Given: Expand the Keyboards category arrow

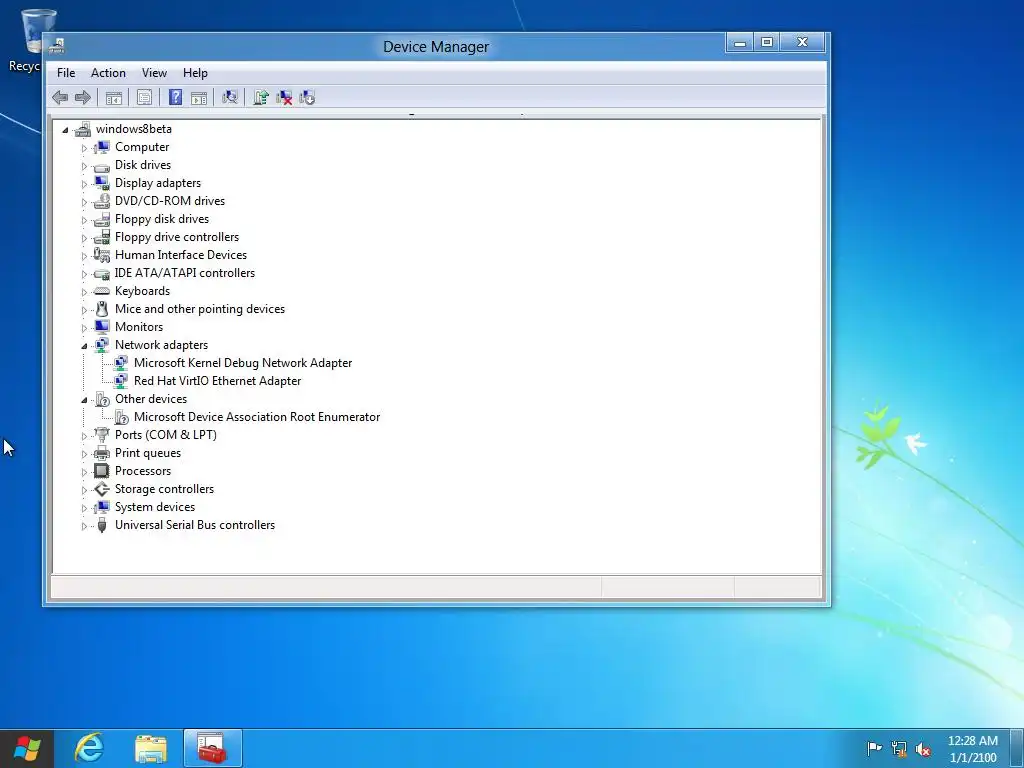Looking at the screenshot, I should [84, 292].
